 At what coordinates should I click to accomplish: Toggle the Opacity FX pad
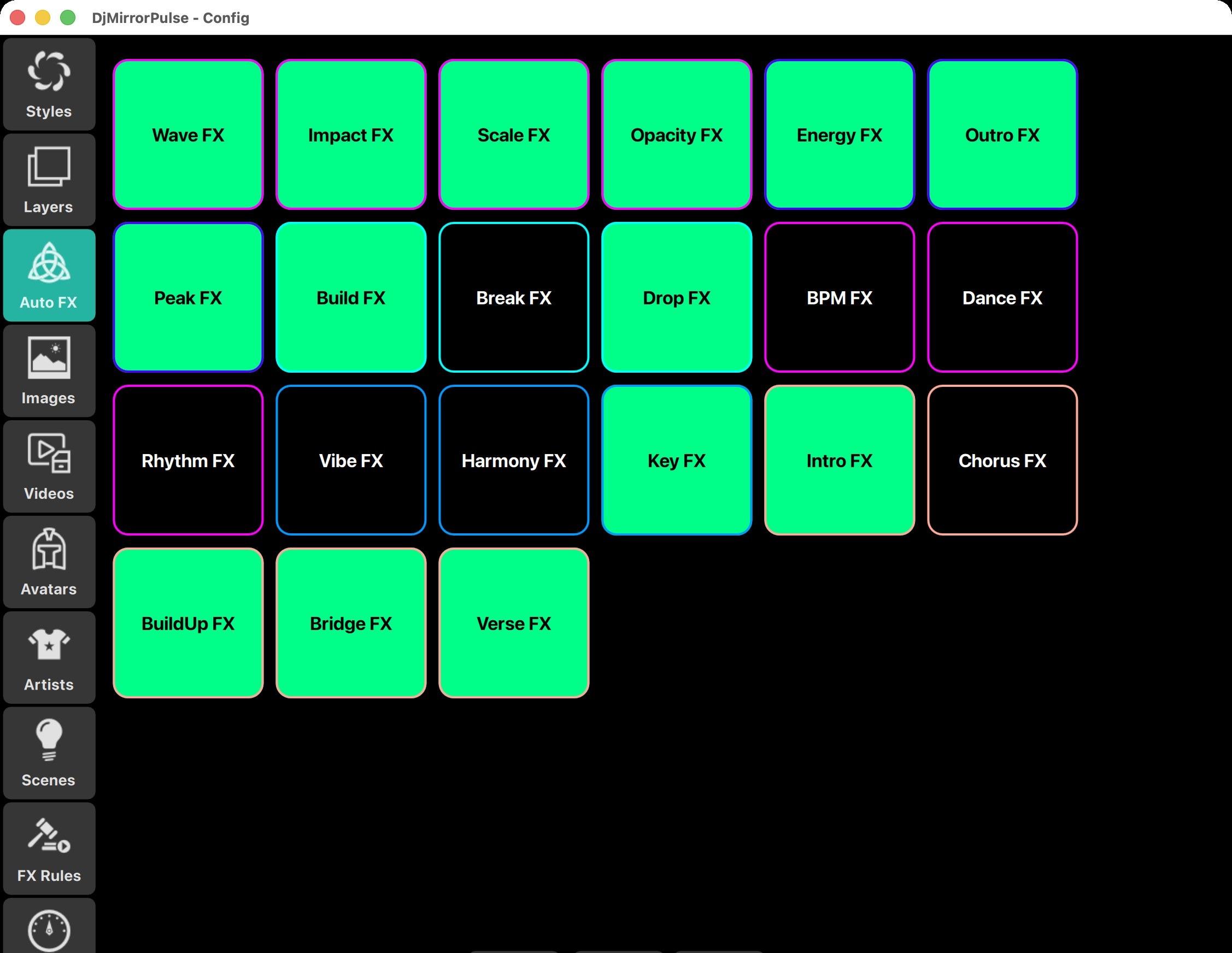point(676,134)
